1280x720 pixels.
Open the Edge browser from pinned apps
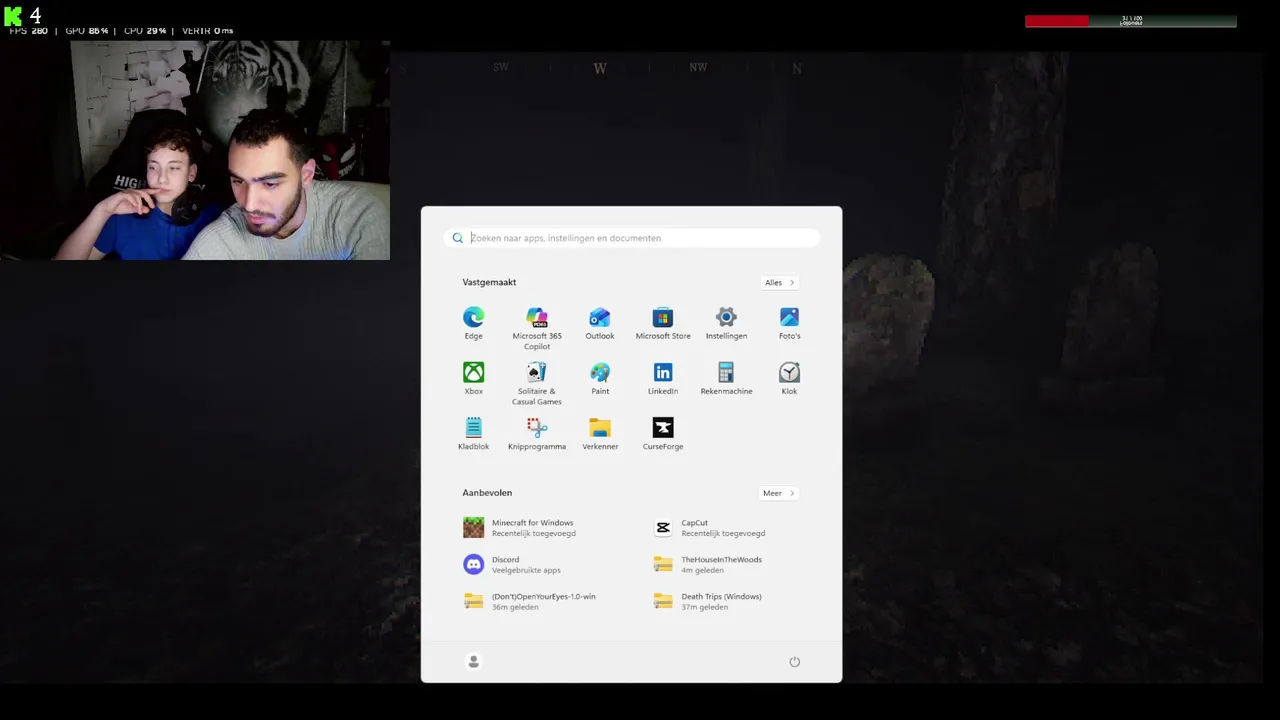473,323
